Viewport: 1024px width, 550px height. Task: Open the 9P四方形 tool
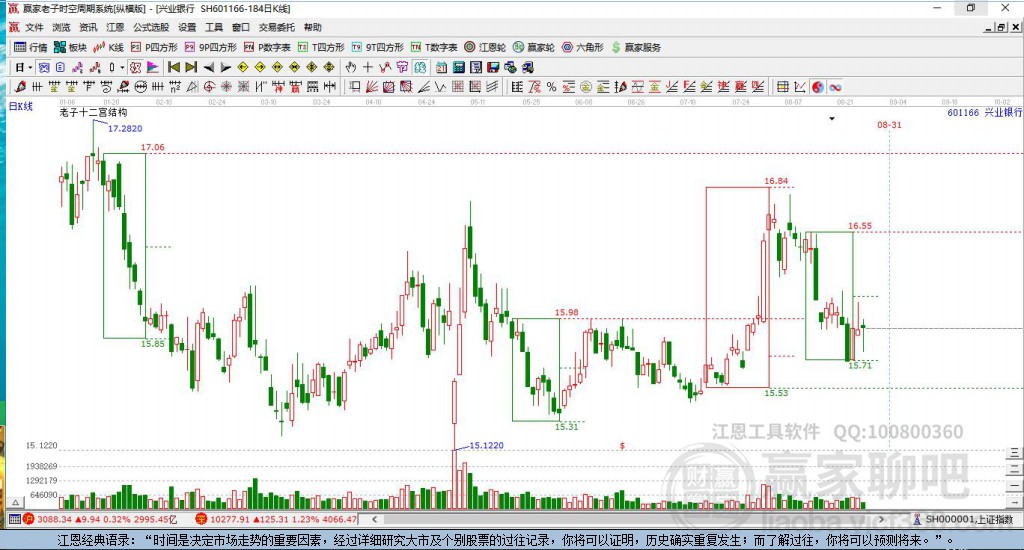(x=210, y=47)
